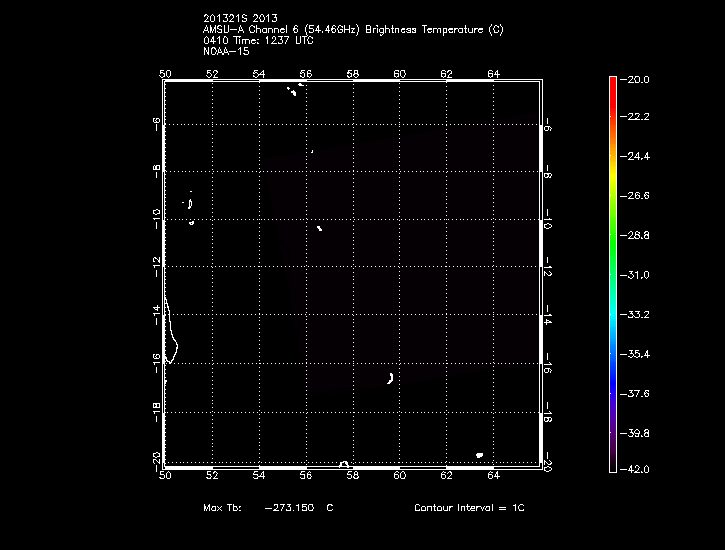Click the small contour near 60 longitude, -16 latitude
This screenshot has height=550, width=725.
point(390,377)
